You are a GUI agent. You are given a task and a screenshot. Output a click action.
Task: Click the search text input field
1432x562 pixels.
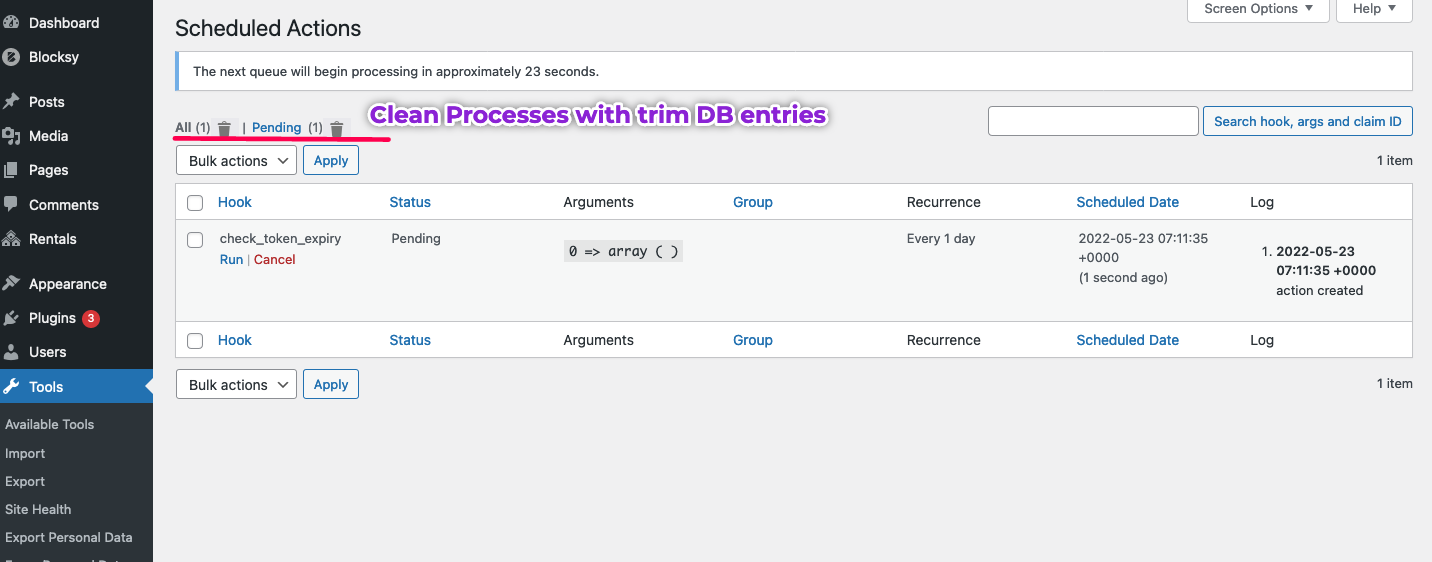1093,122
